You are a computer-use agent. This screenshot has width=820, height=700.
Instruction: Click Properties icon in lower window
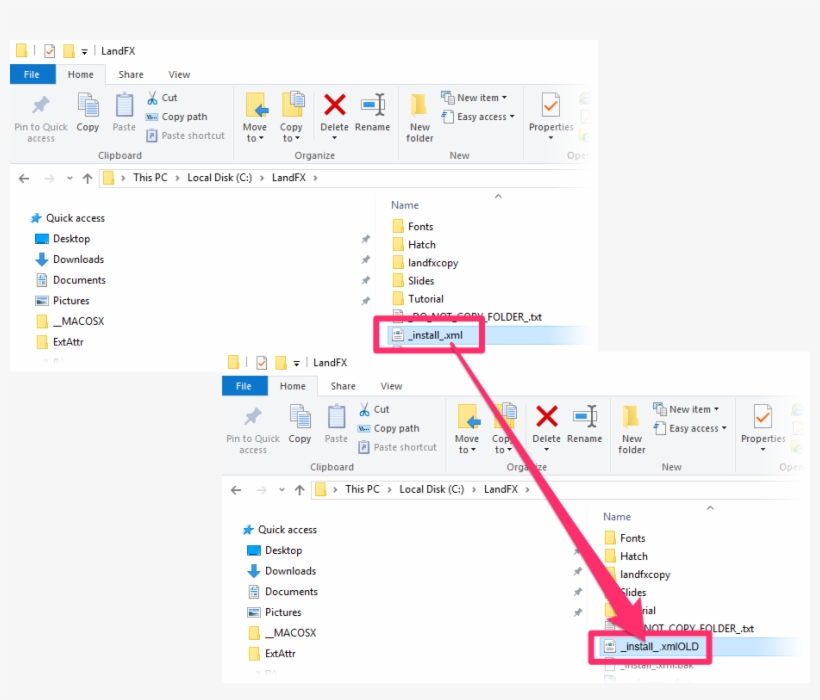(x=762, y=416)
